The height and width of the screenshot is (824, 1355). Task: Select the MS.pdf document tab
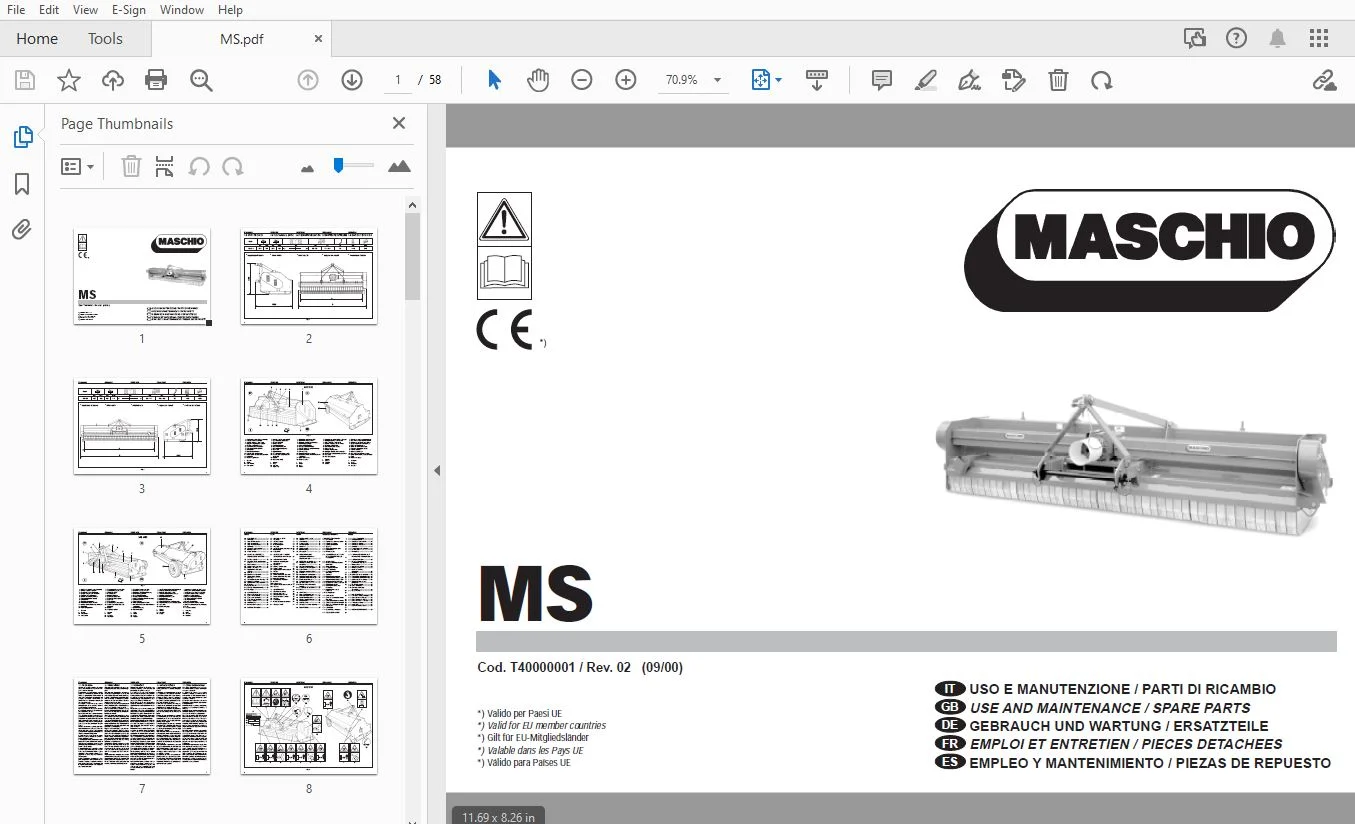pyautogui.click(x=241, y=39)
